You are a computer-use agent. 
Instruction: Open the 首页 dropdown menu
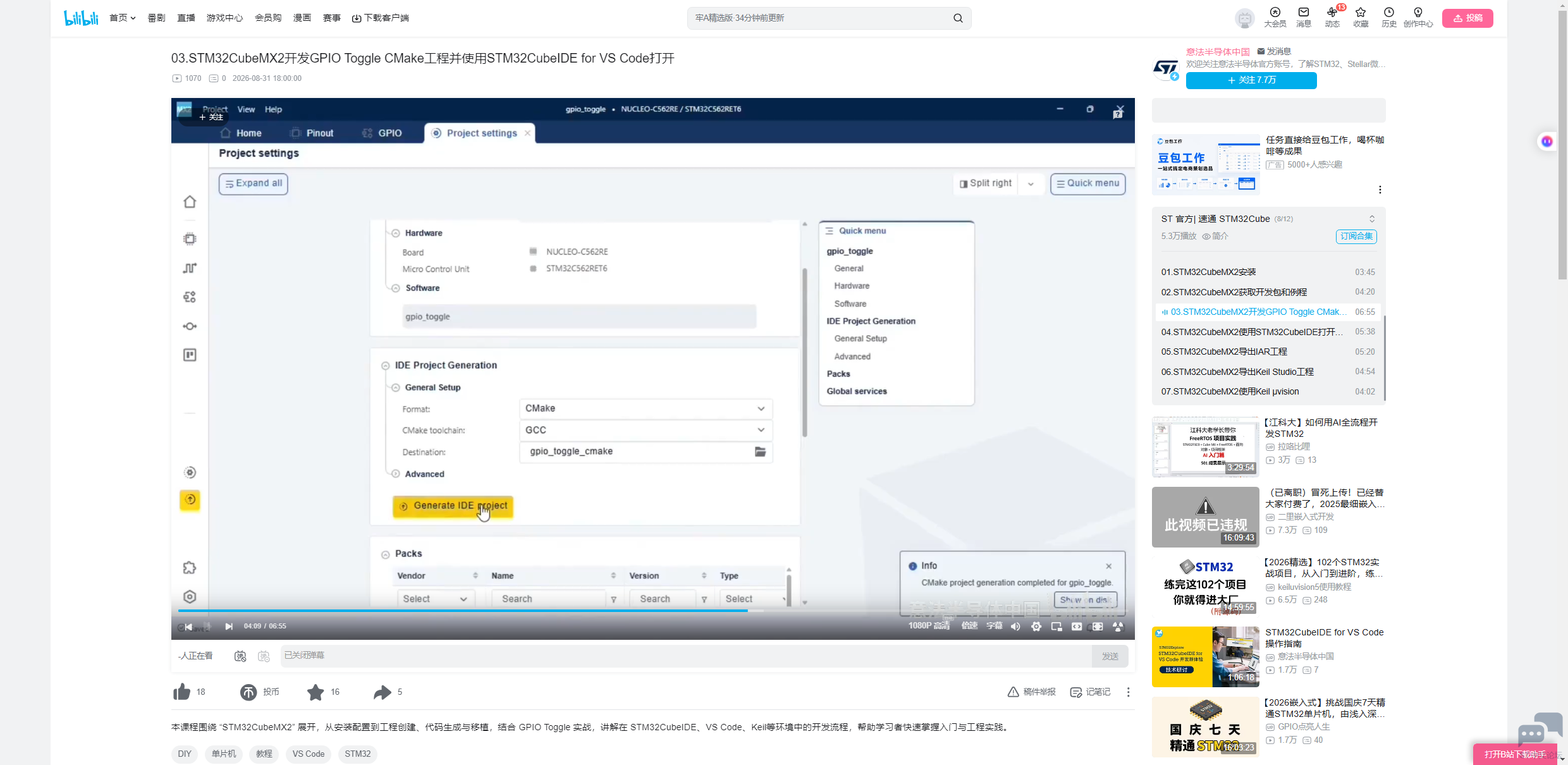(123, 18)
